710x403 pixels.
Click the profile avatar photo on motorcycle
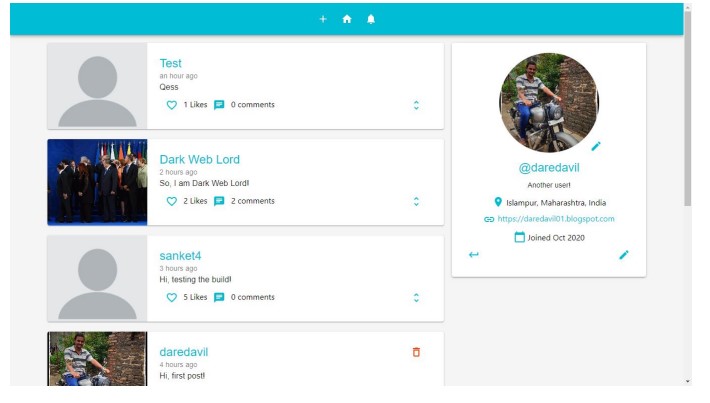pyautogui.click(x=549, y=102)
